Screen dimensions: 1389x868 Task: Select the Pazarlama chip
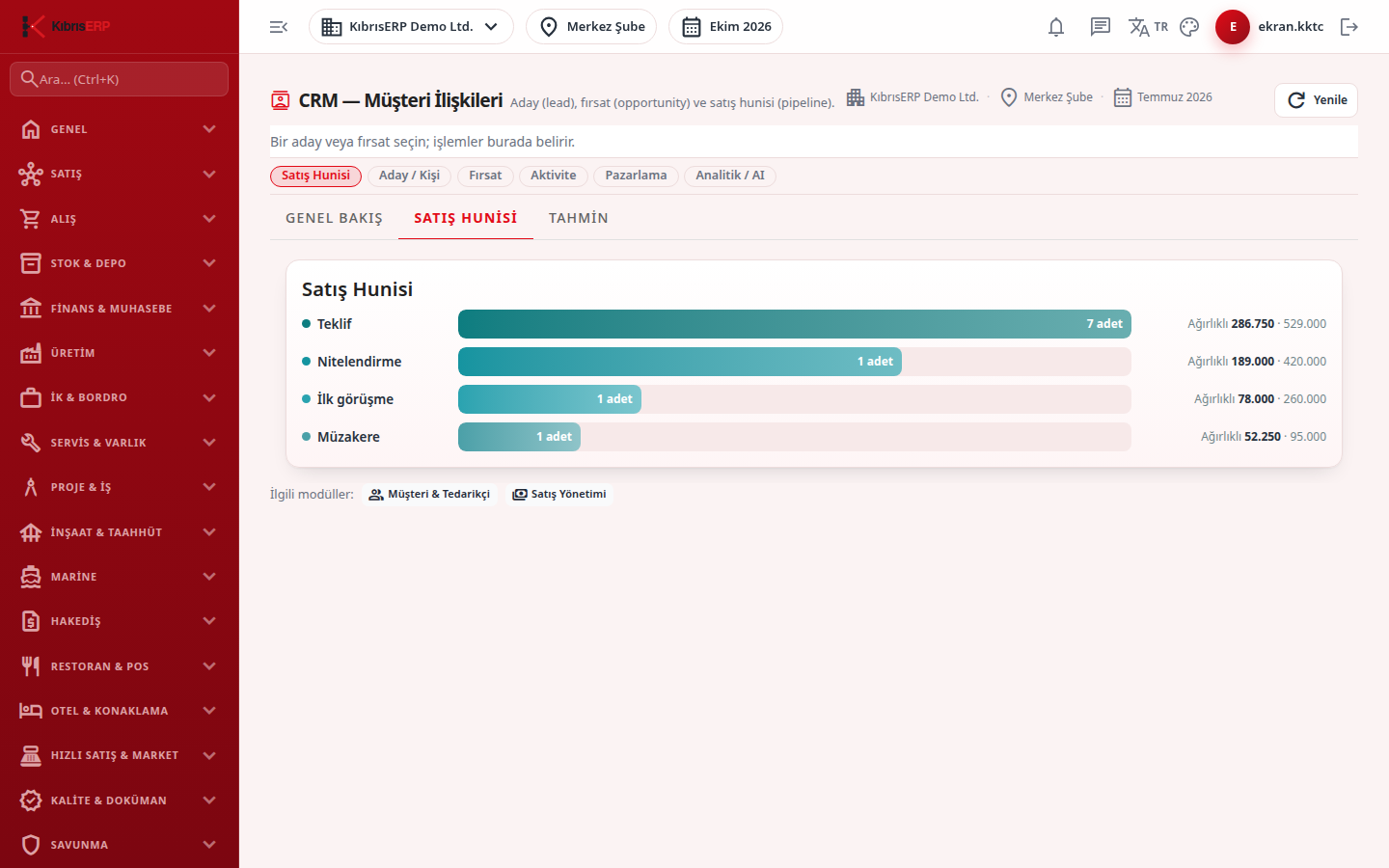(636, 176)
